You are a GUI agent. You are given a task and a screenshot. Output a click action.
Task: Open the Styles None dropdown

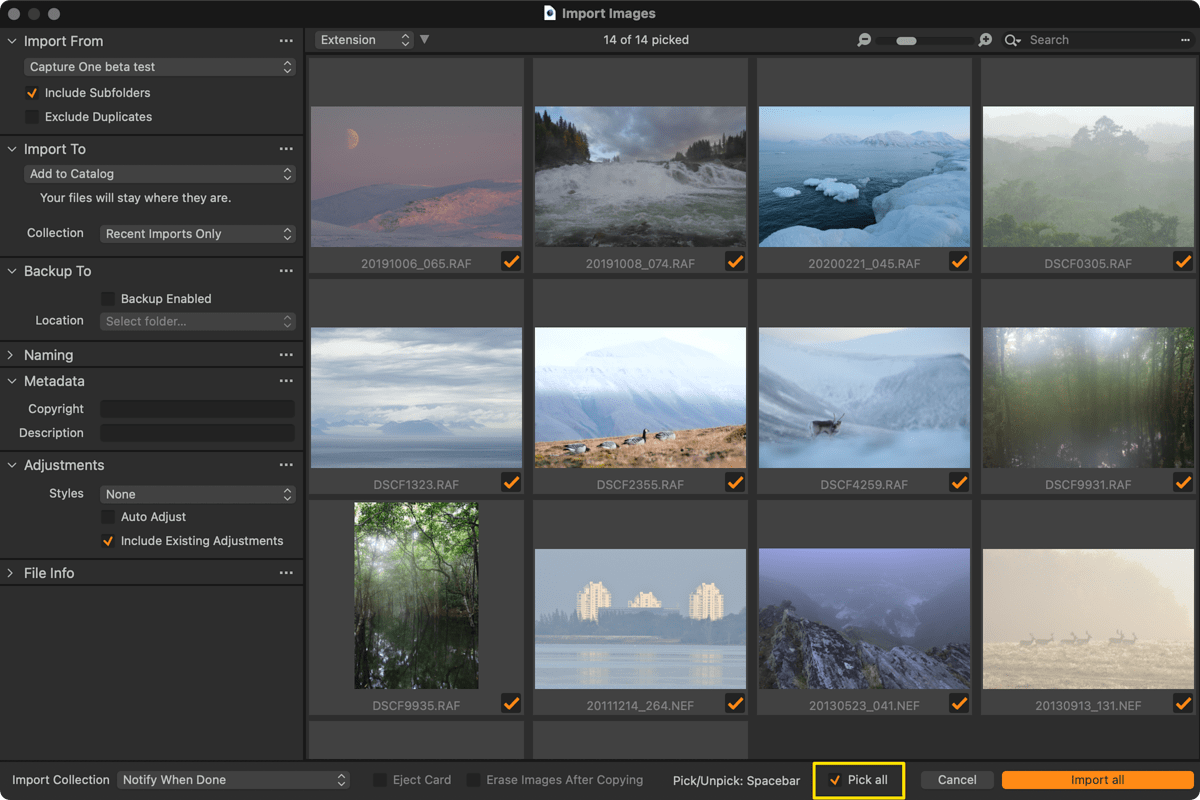(198, 494)
